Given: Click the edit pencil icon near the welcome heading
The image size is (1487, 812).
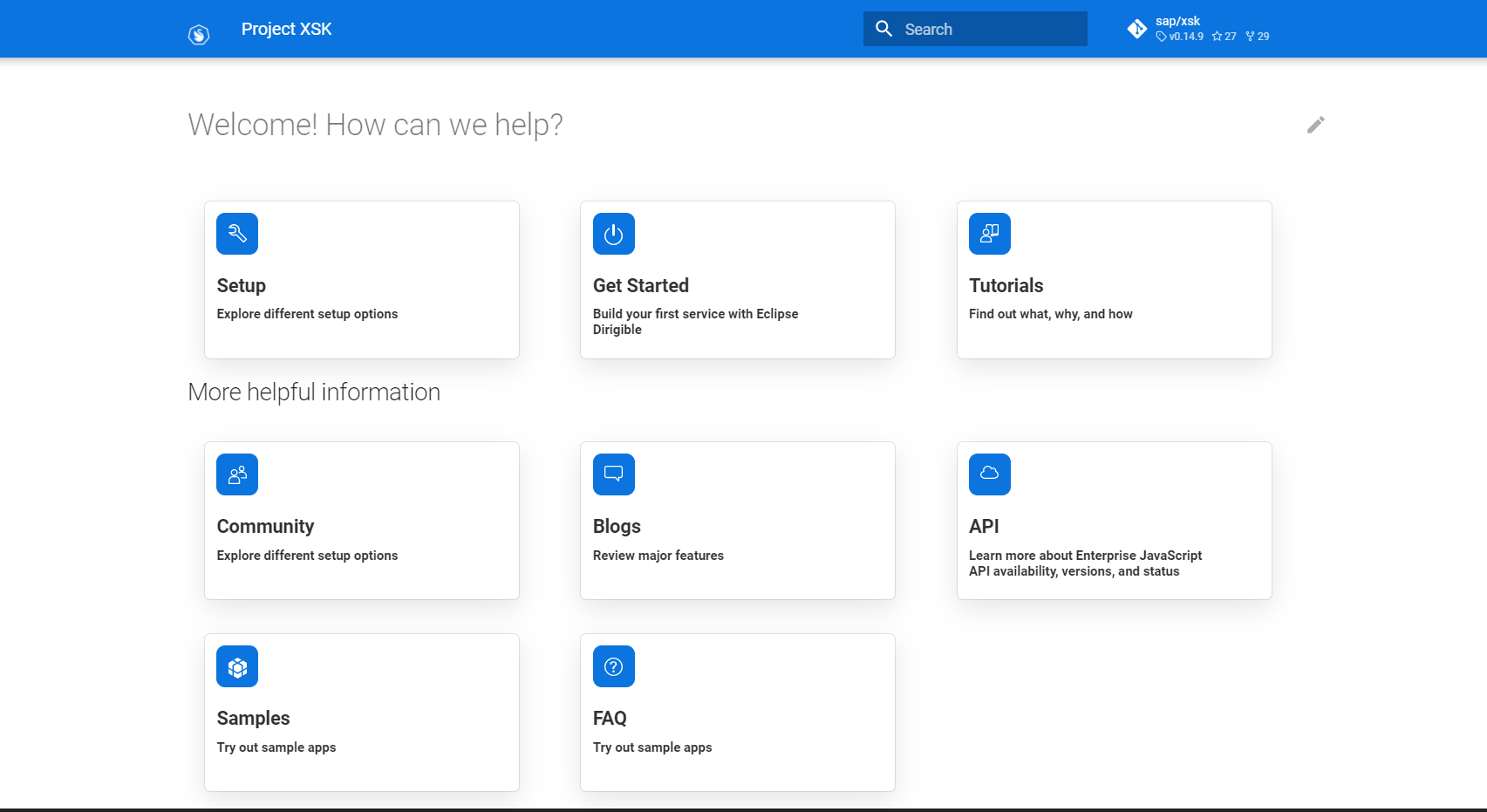Looking at the screenshot, I should [x=1315, y=125].
